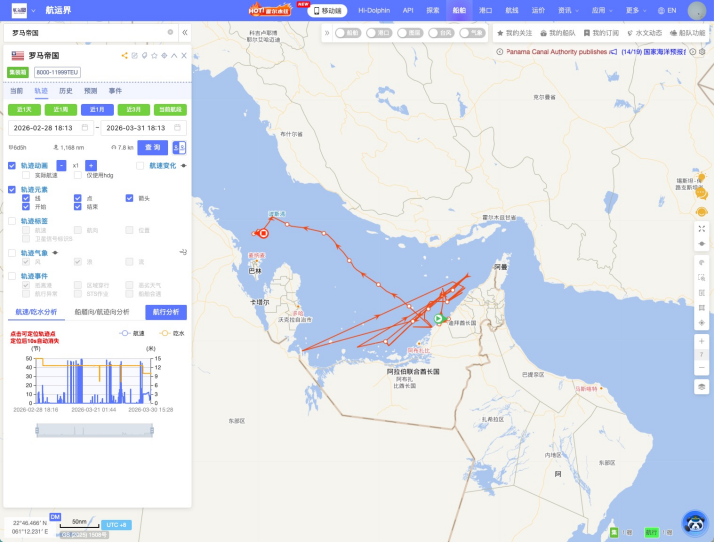Screen dimensions: 714x542
Task: Uncheck the 箭头 track element checkbox
Action: coord(129,198)
